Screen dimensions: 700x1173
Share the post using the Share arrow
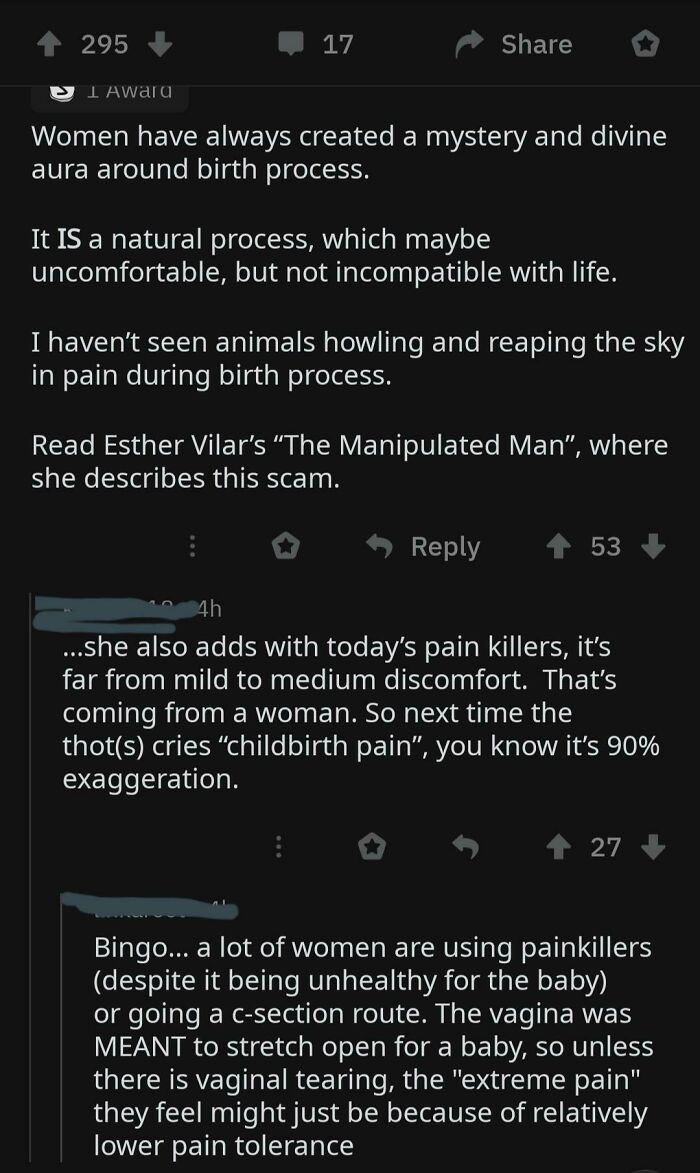point(470,43)
